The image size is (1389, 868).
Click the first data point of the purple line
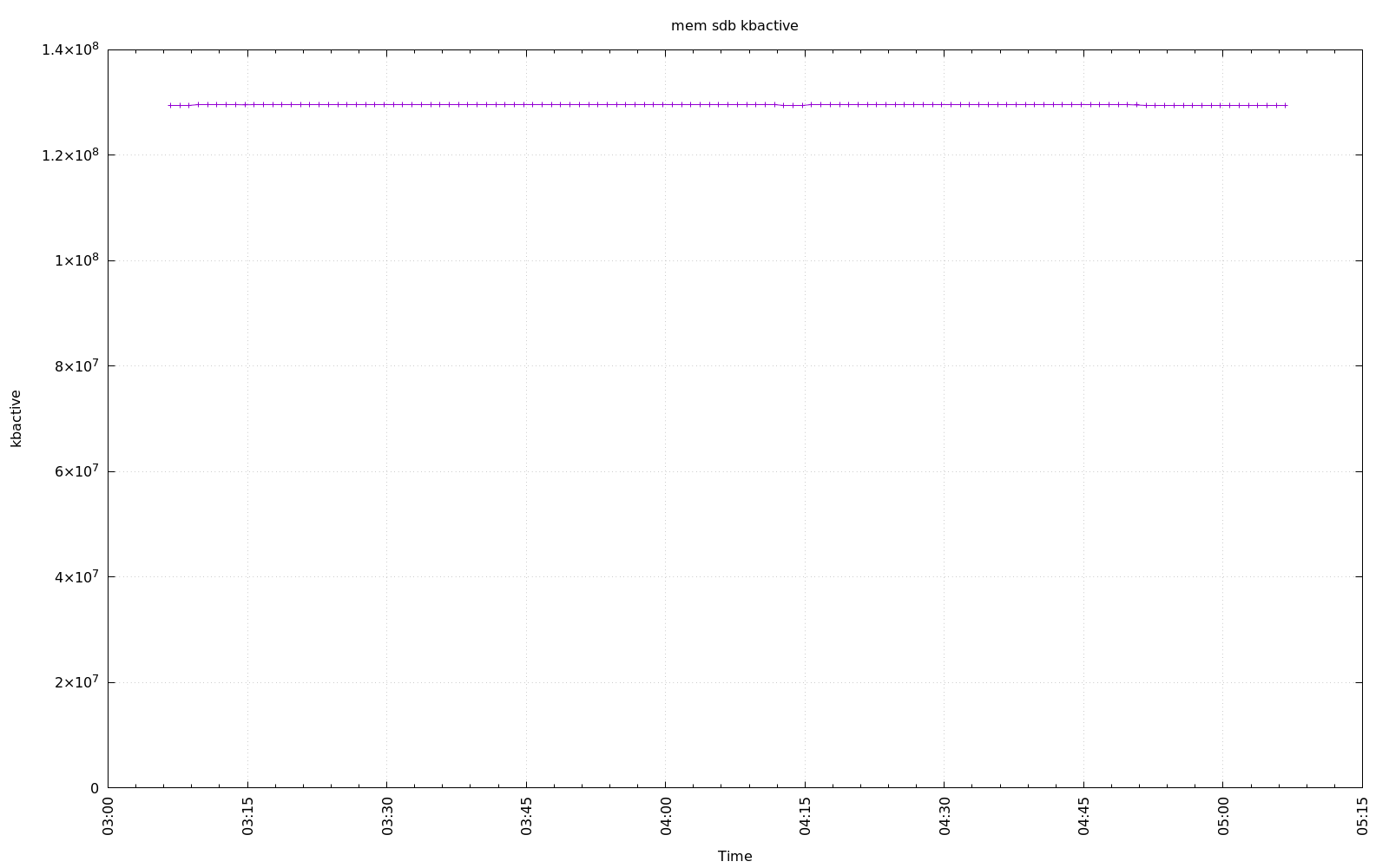170,105
